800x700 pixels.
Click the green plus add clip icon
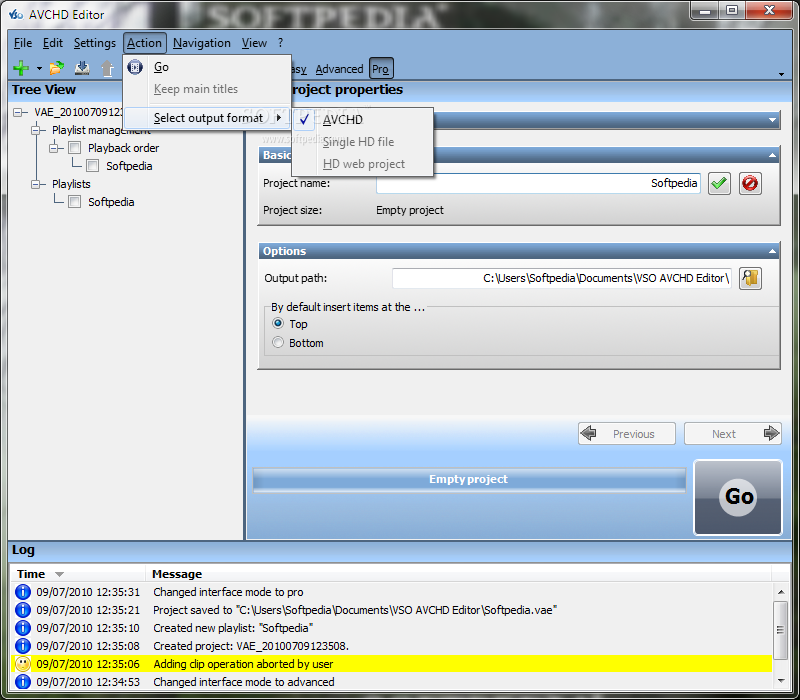[21, 68]
